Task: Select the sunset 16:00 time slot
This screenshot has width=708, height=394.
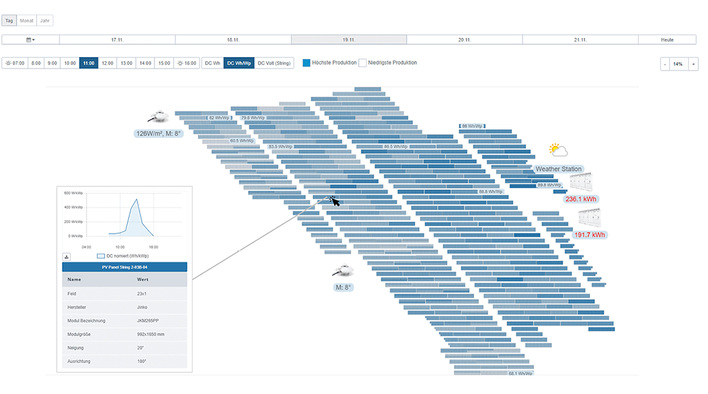Action: click(187, 63)
